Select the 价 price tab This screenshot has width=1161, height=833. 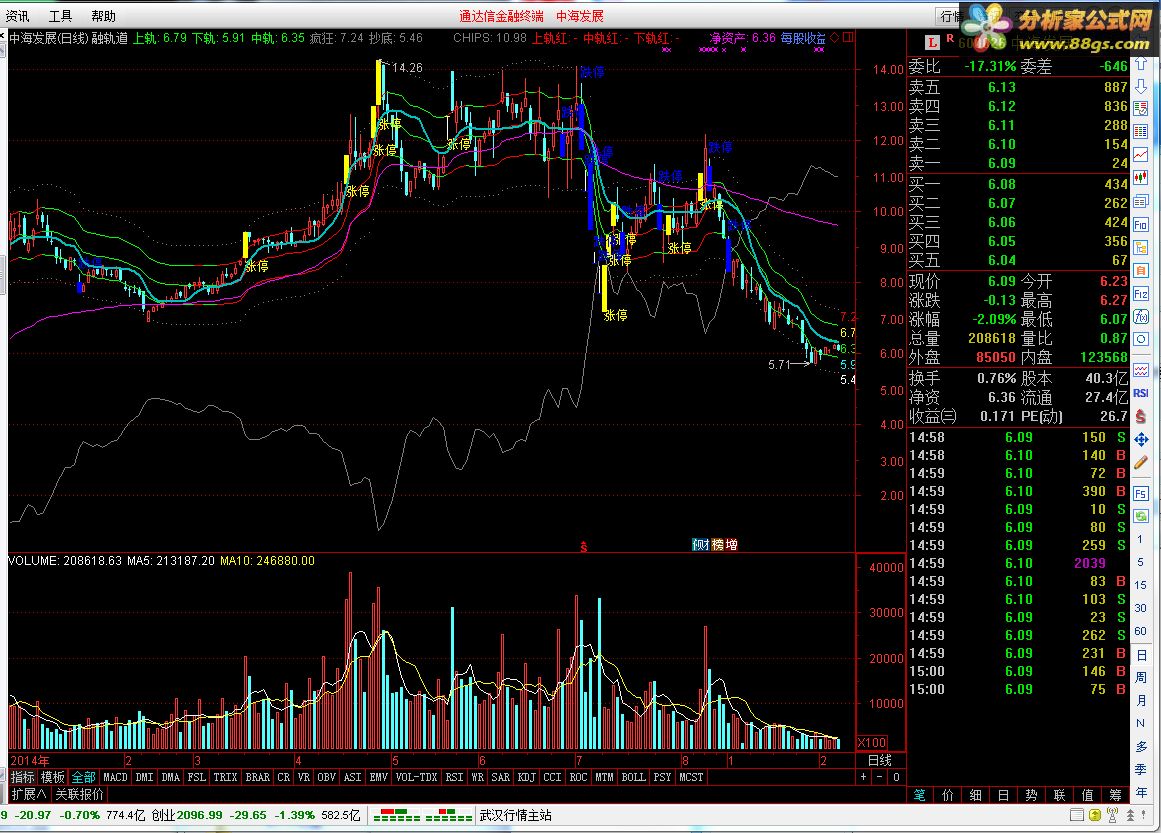pos(948,794)
